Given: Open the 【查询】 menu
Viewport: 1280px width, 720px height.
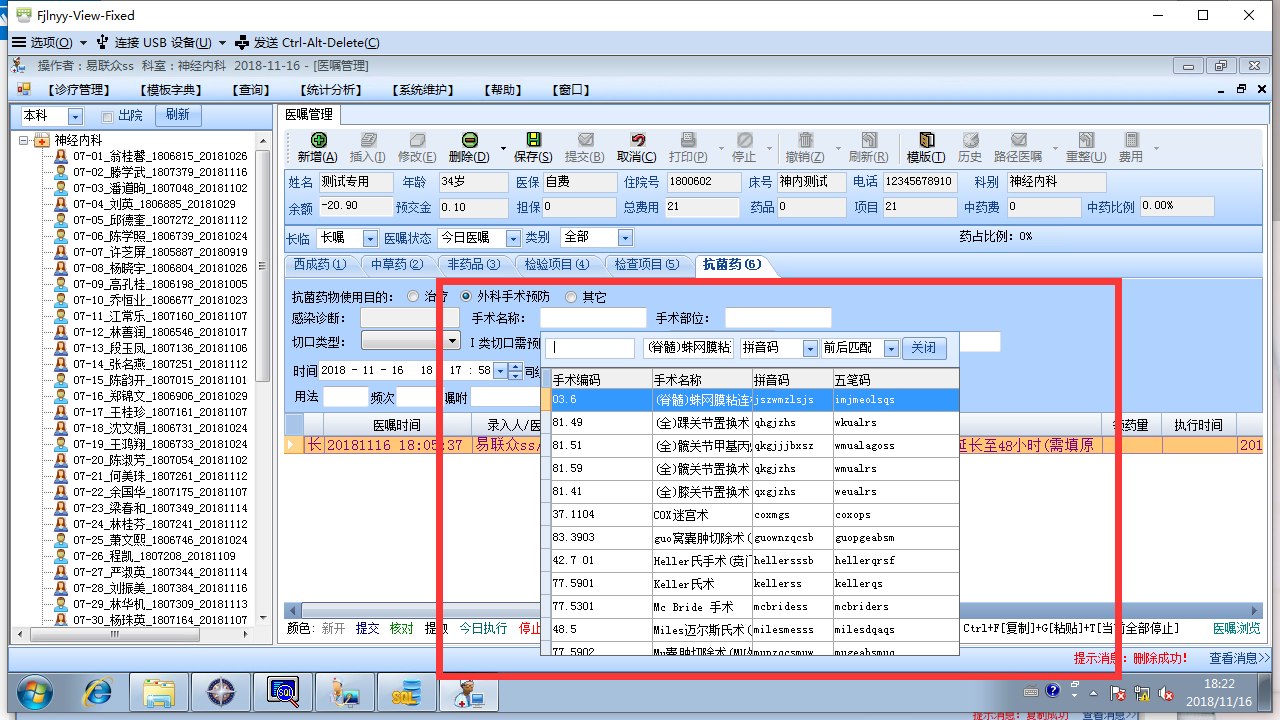Looking at the screenshot, I should click(251, 90).
